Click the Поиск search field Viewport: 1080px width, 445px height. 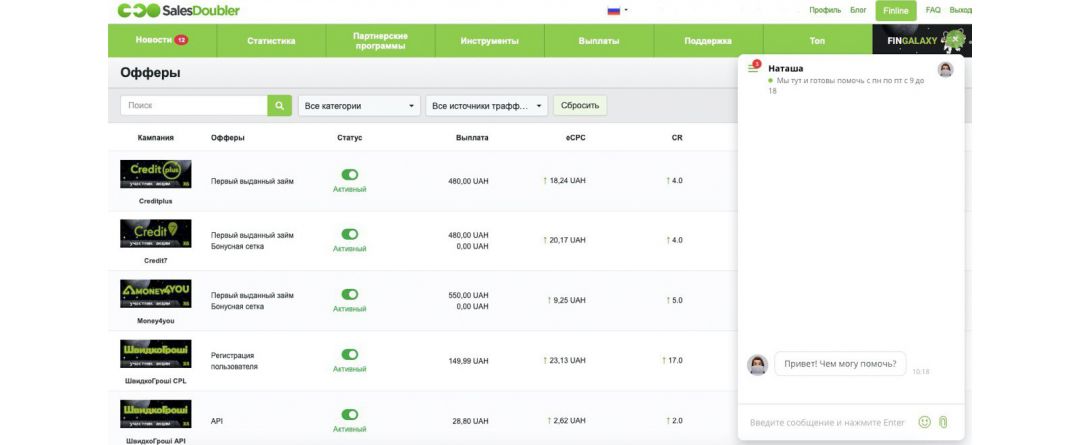tap(194, 105)
